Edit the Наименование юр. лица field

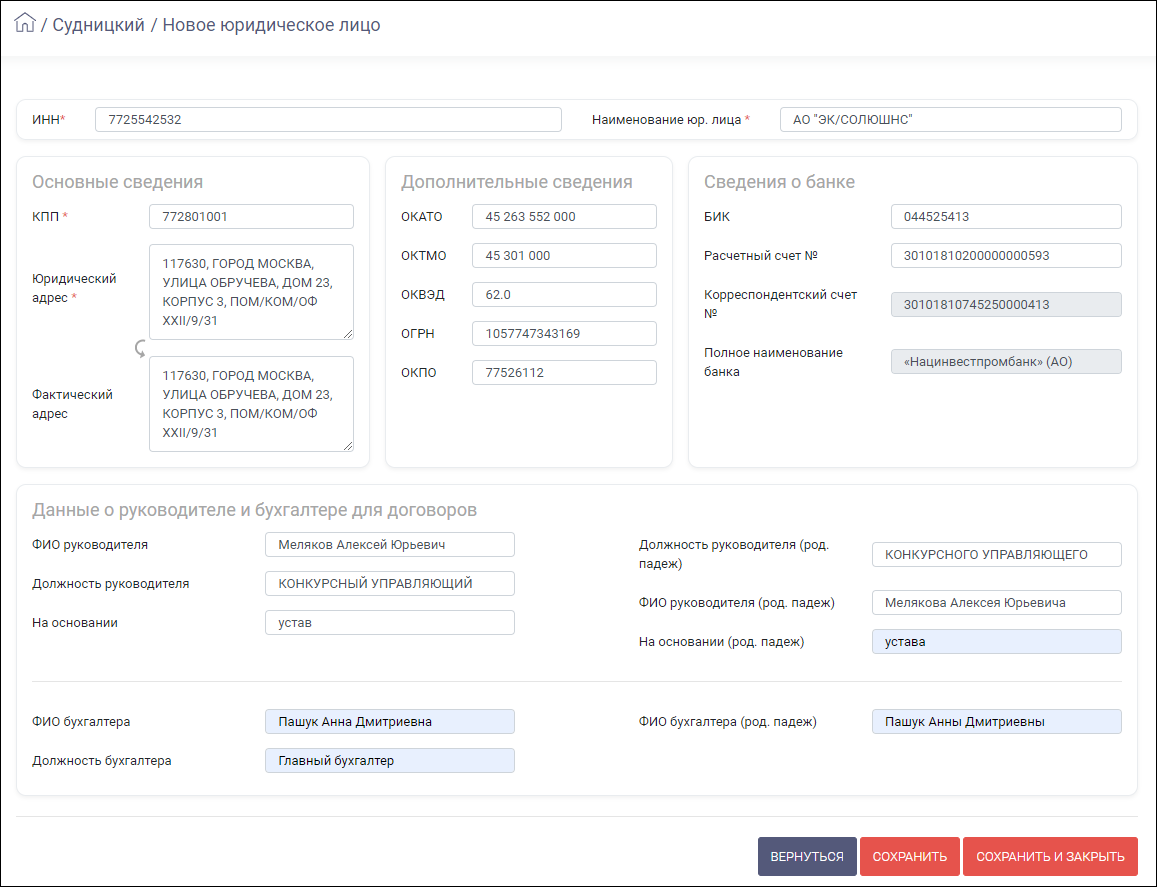pyautogui.click(x=950, y=120)
